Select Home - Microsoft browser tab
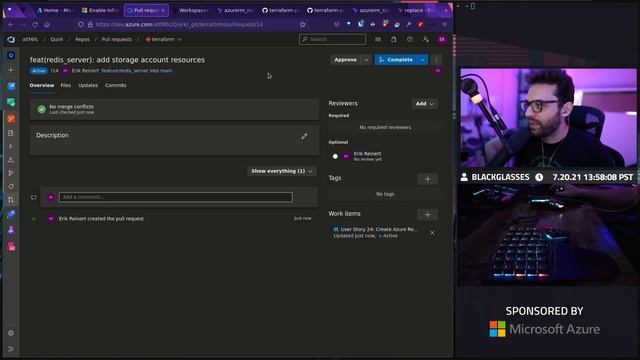 (54, 10)
